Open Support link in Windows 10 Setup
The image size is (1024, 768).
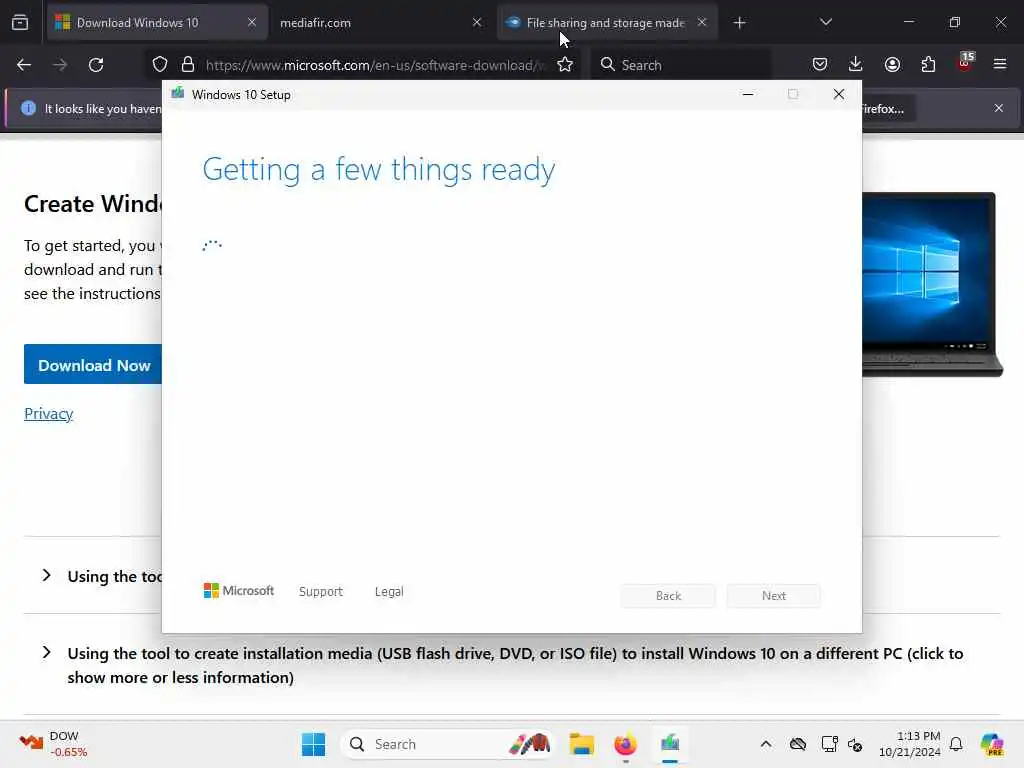(321, 591)
